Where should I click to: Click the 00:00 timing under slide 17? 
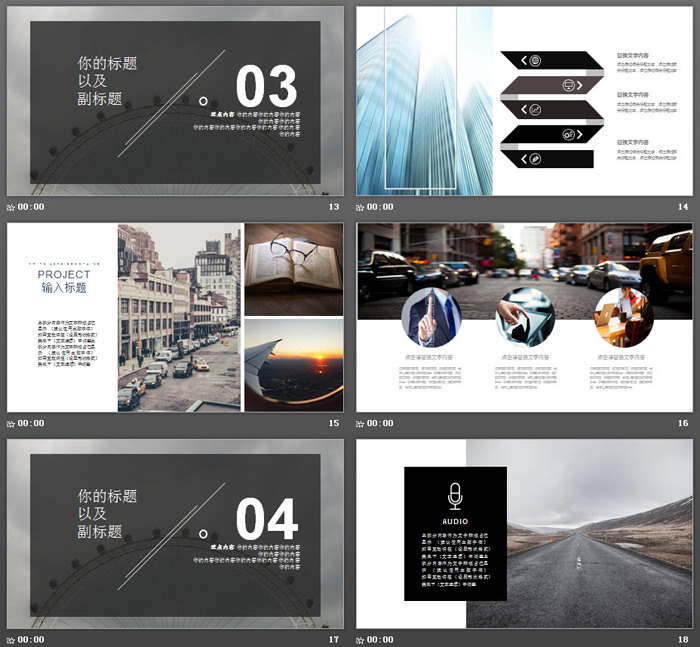click(30, 639)
